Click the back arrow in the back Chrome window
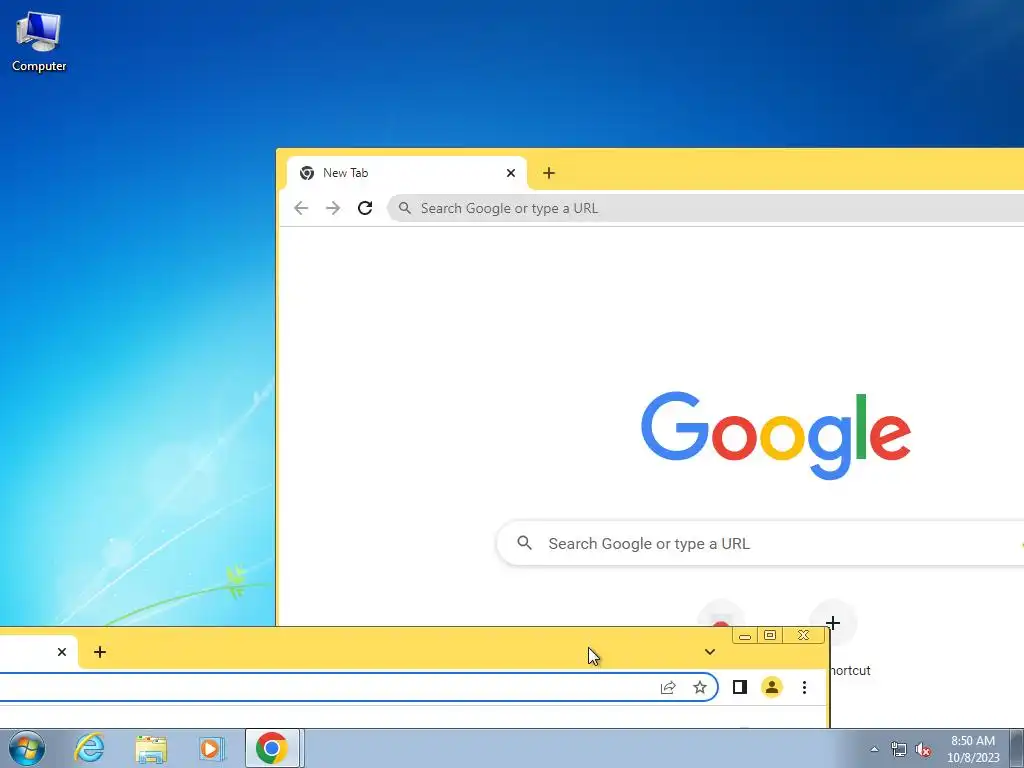The height and width of the screenshot is (768, 1024). click(301, 208)
